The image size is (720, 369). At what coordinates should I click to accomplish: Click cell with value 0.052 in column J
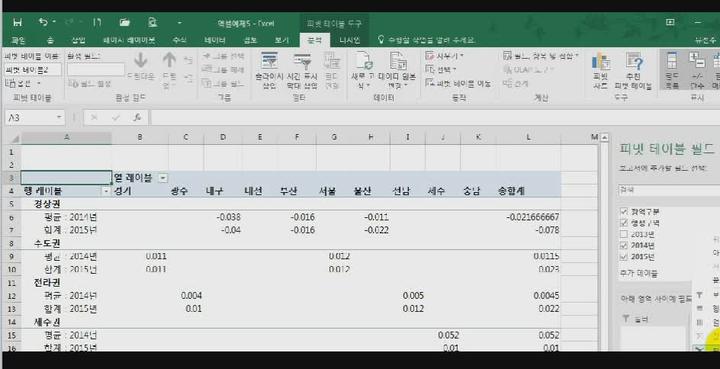443,335
